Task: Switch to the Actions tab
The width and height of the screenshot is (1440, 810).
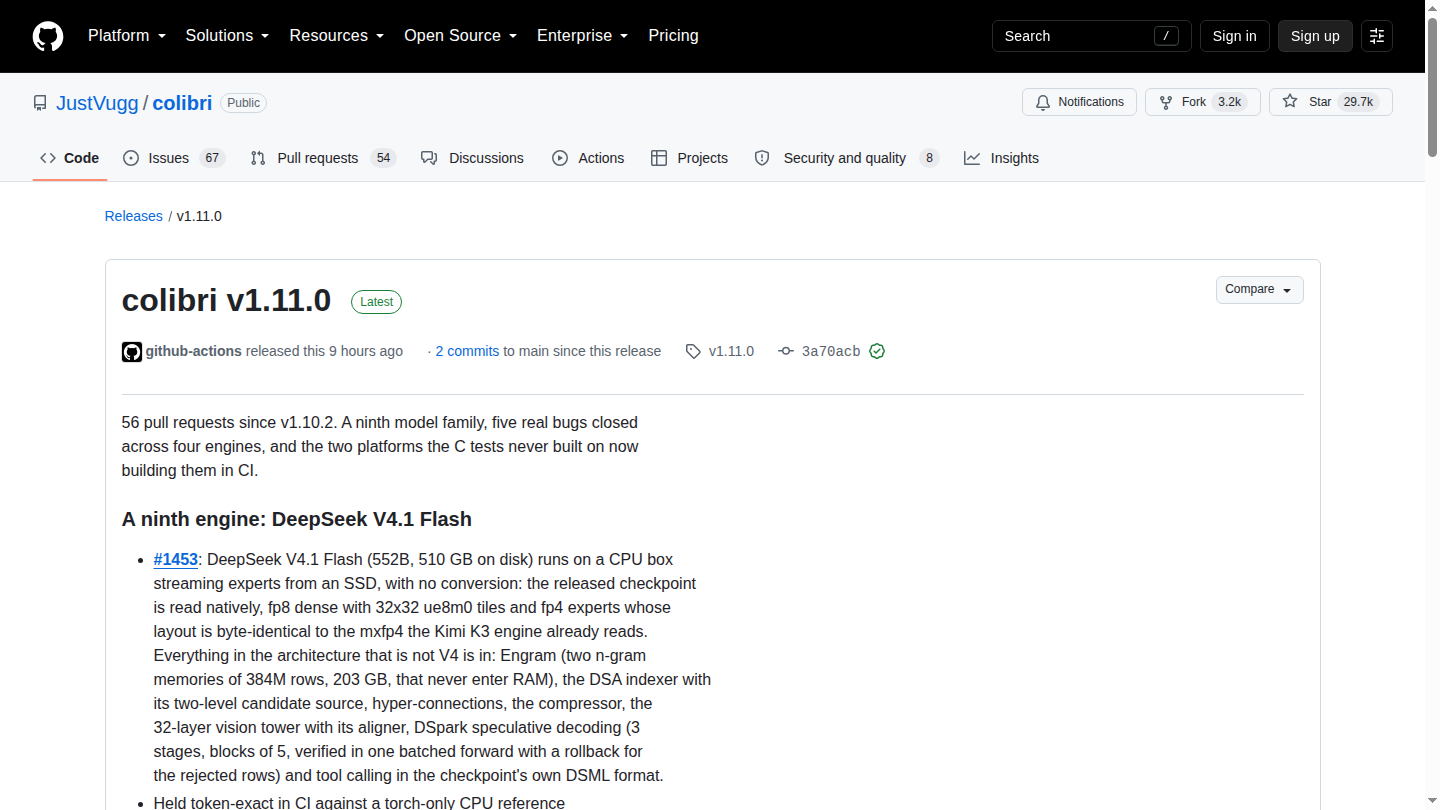Action: (588, 158)
